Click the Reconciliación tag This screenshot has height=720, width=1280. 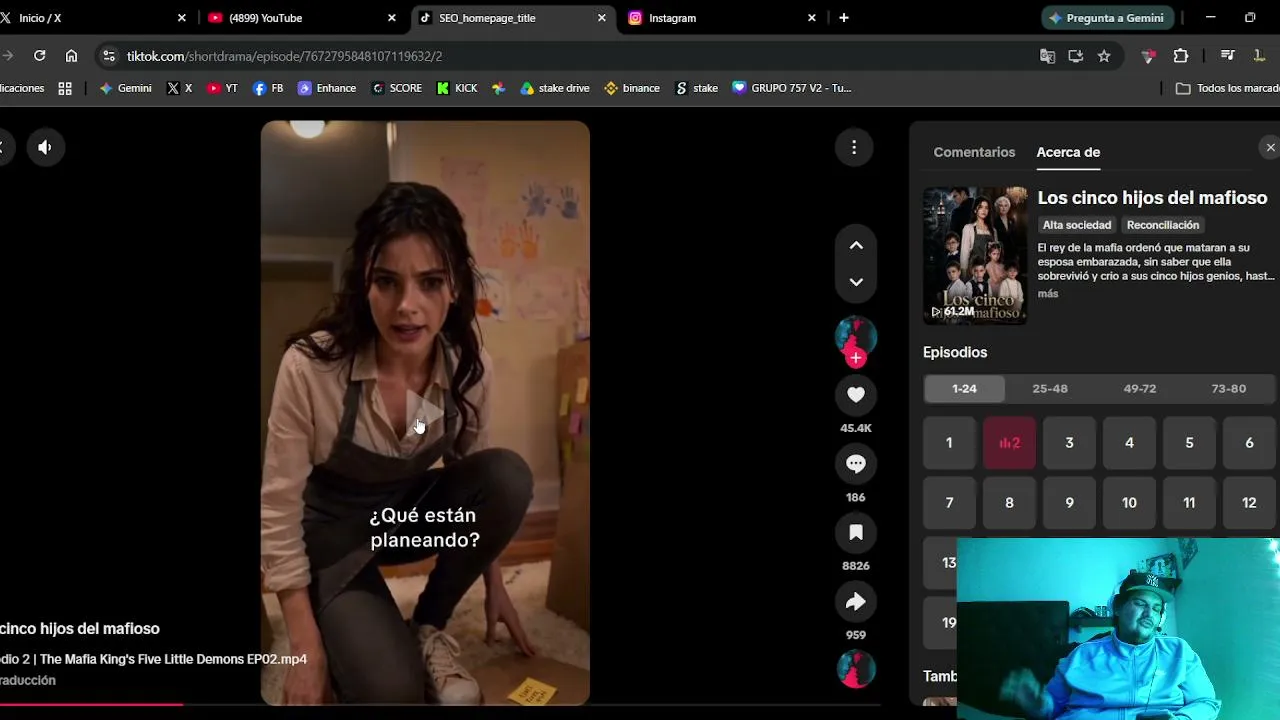click(1162, 225)
